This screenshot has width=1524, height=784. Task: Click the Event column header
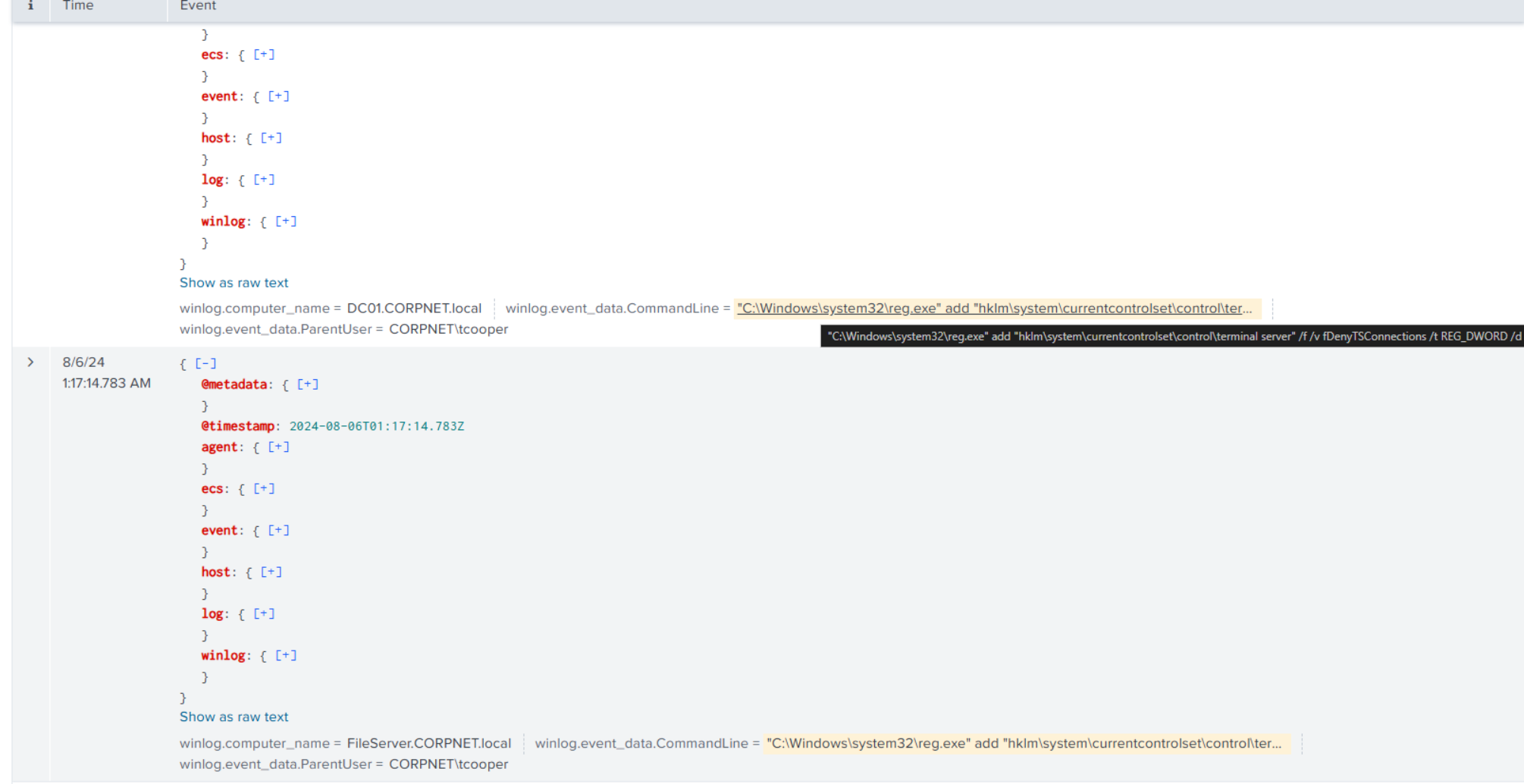point(198,6)
